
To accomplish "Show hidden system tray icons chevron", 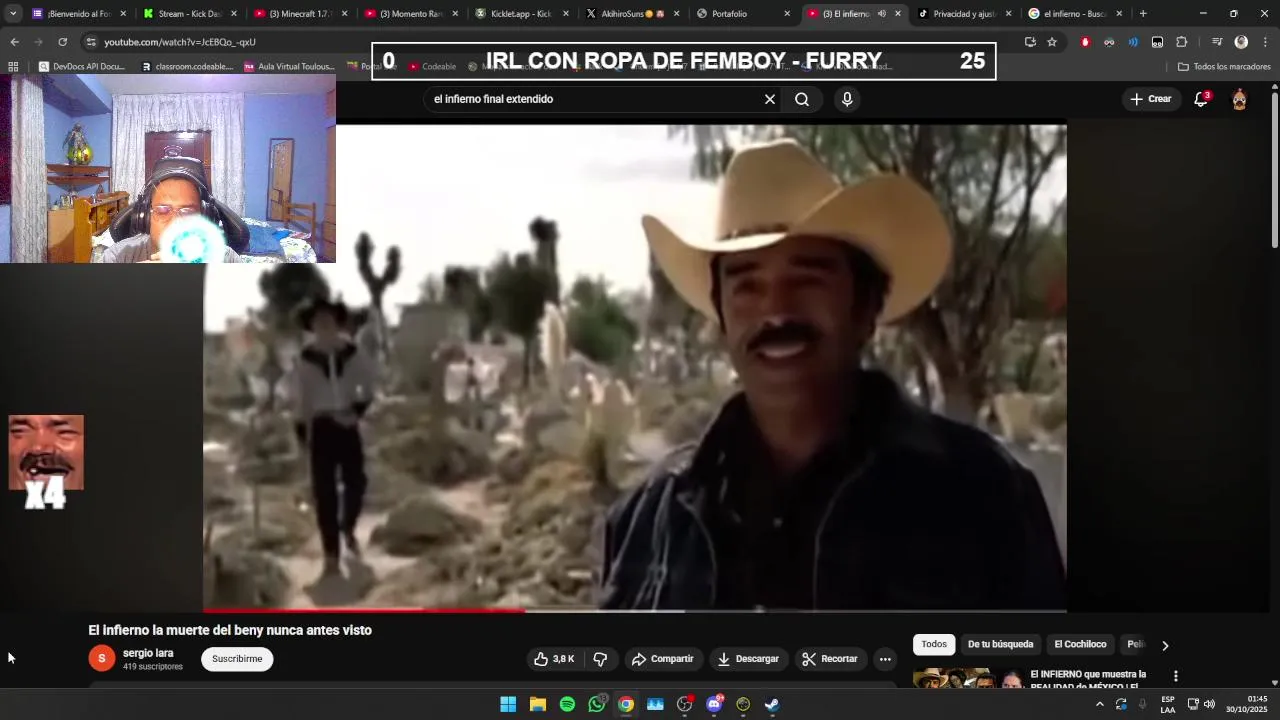I will click(1100, 704).
